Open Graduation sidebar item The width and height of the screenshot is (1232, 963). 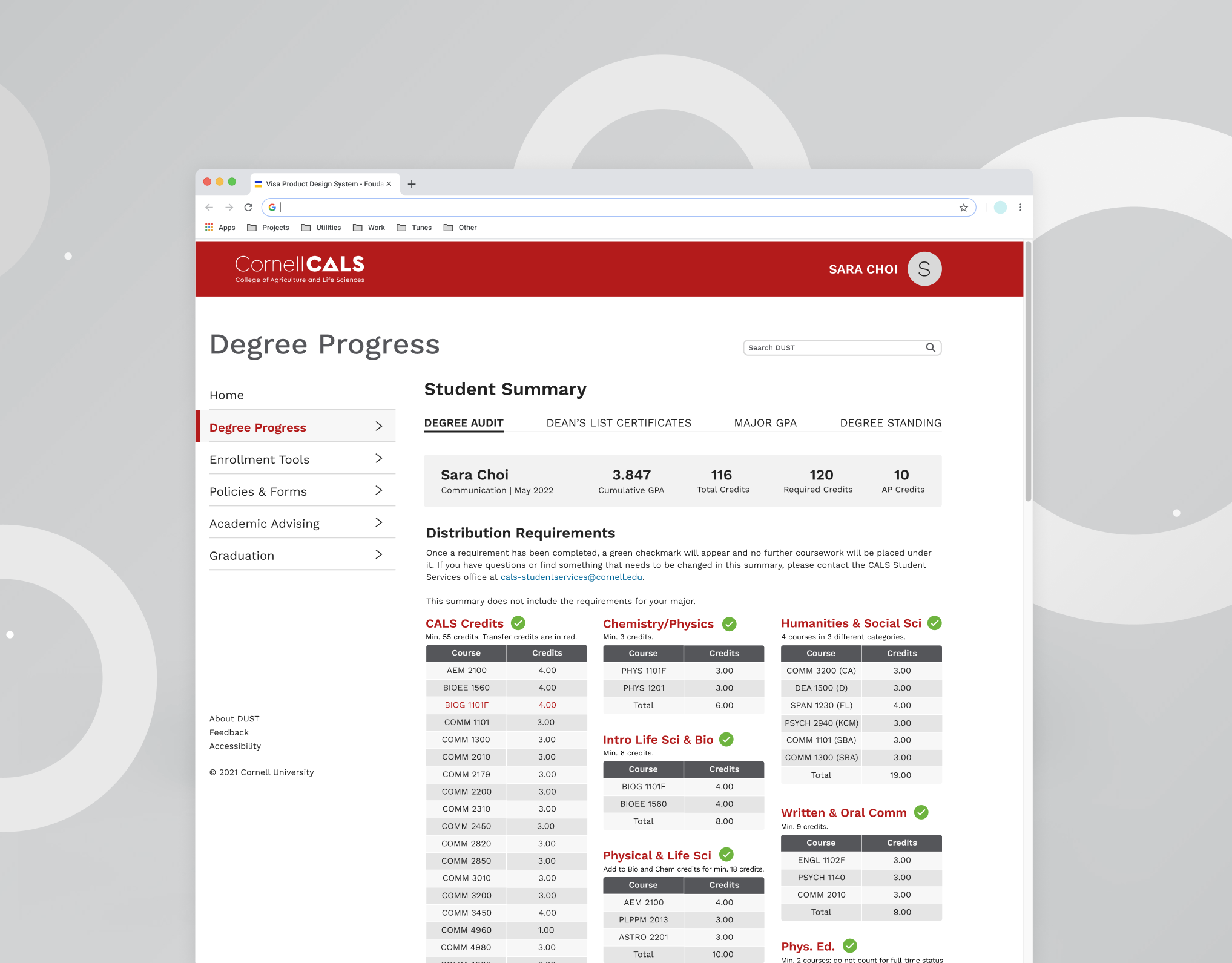302,555
